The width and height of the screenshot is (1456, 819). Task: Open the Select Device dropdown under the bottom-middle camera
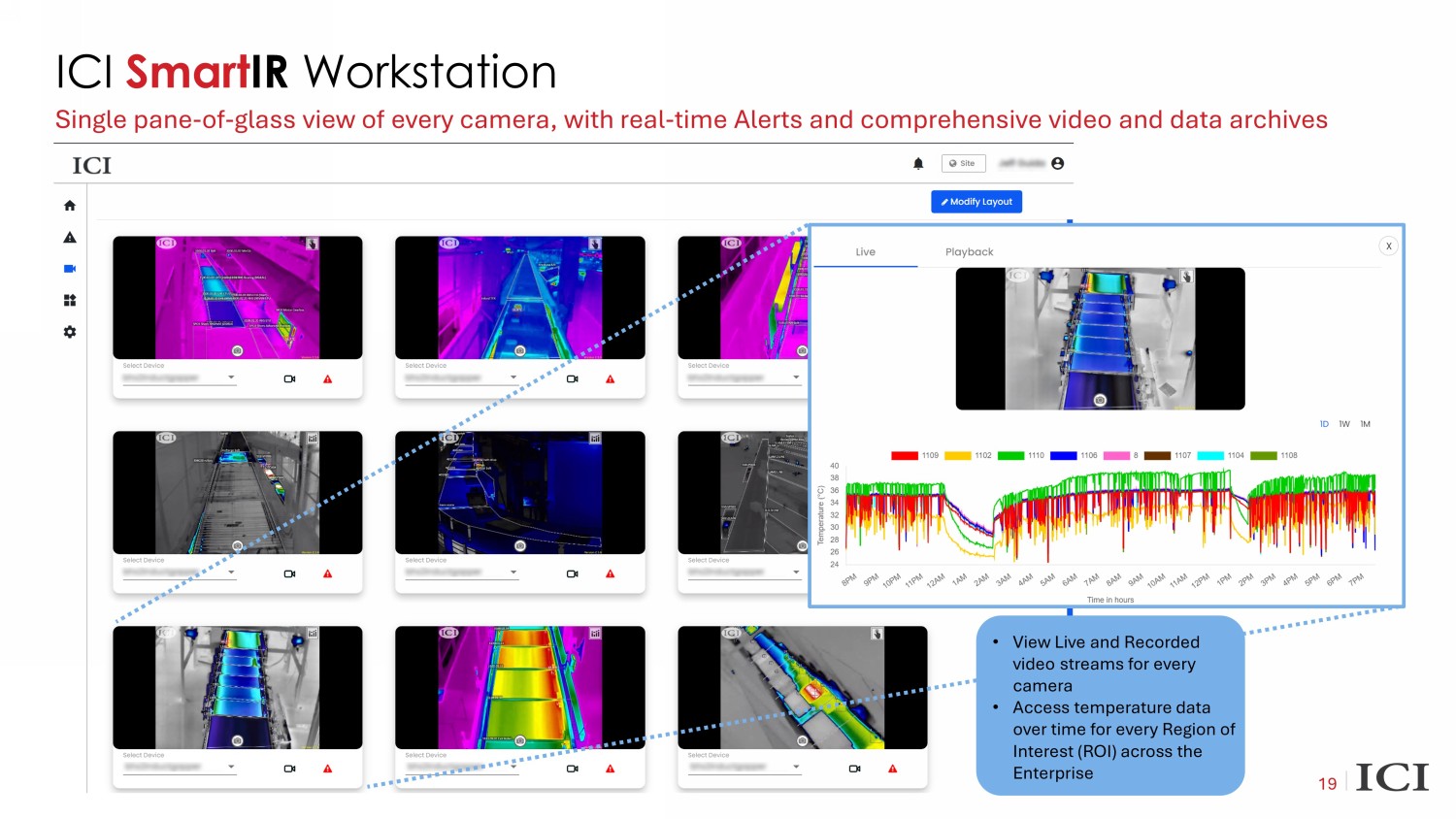coord(513,767)
